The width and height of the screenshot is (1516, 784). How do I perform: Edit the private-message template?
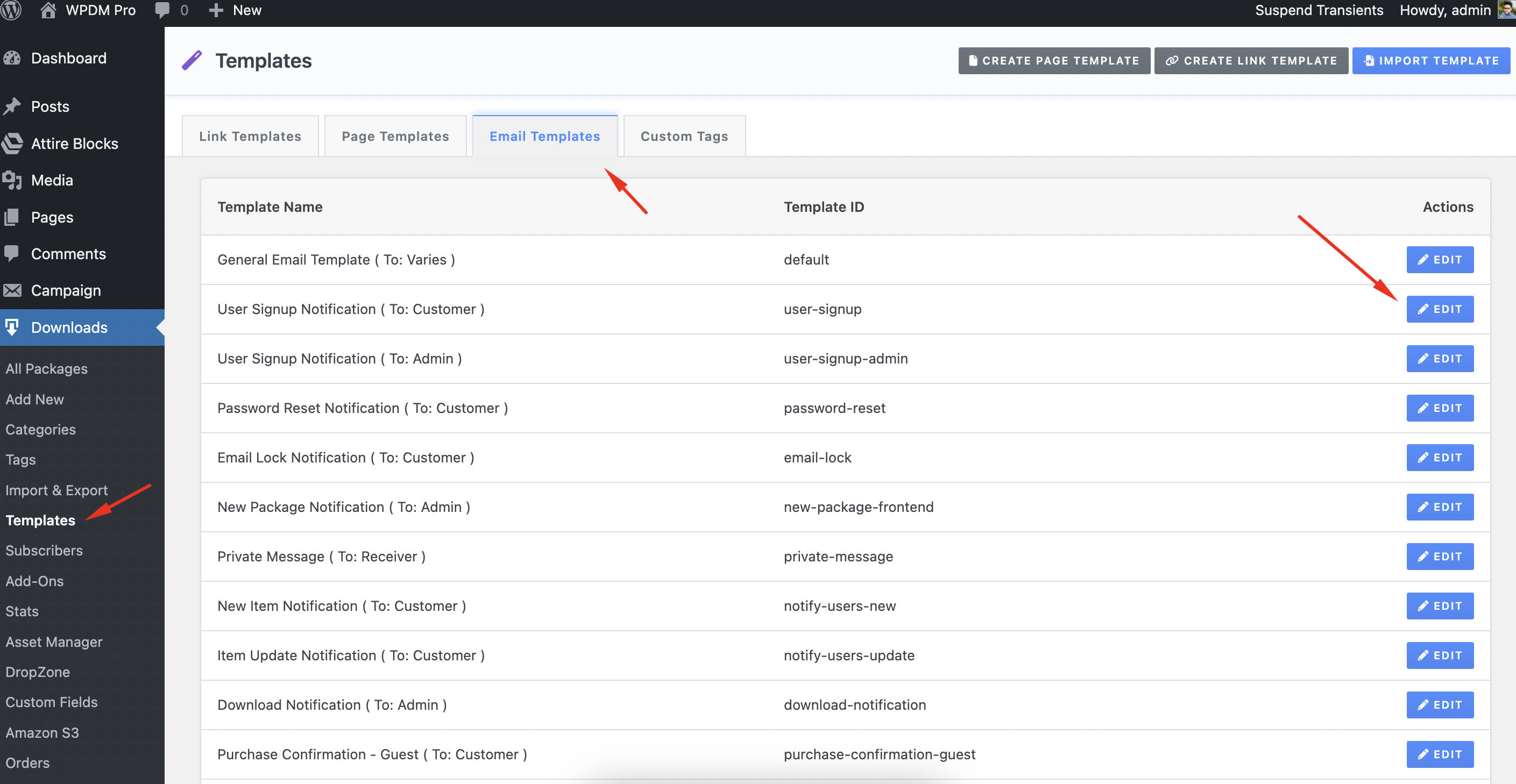pos(1440,556)
